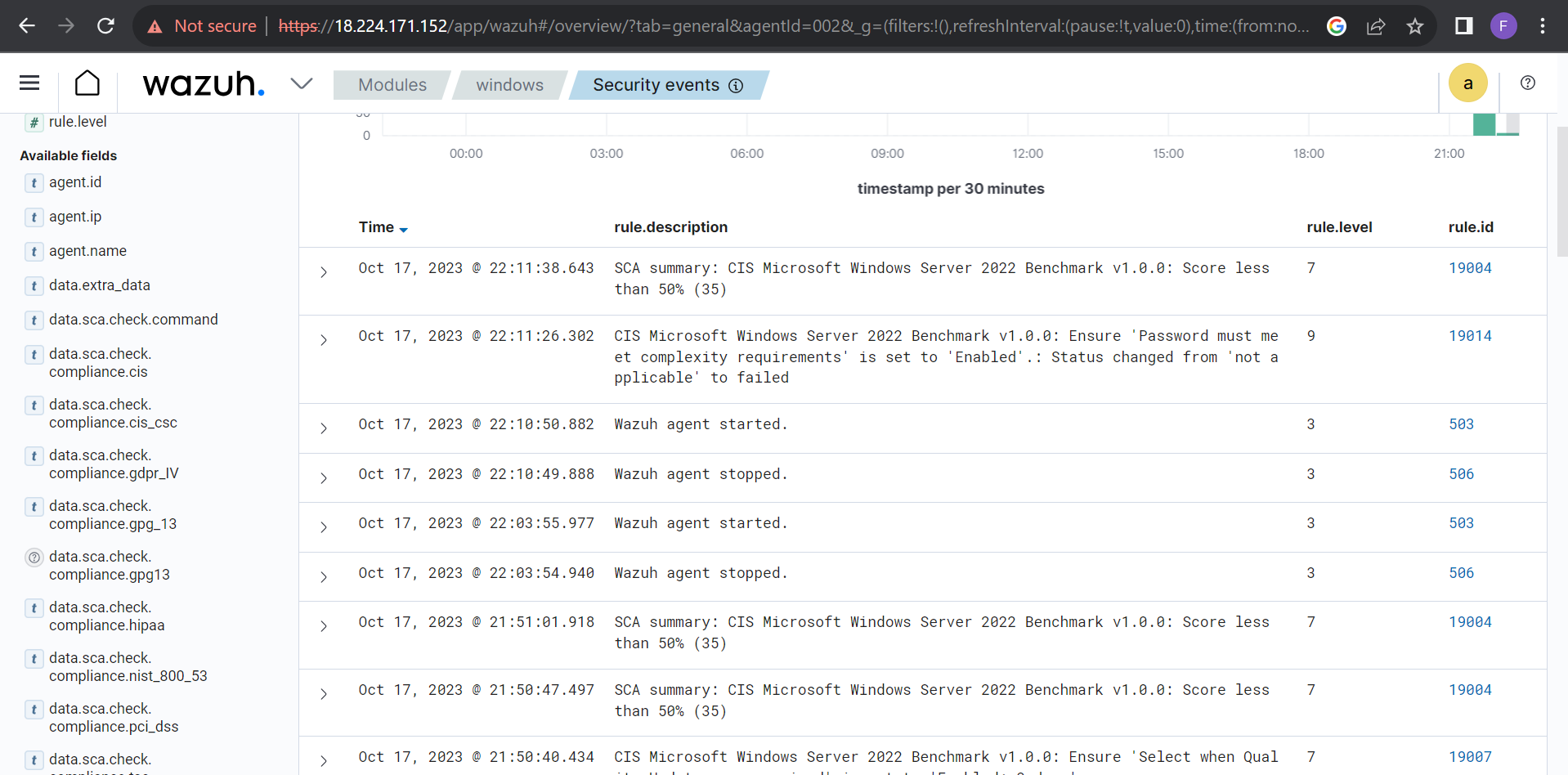Open the Wazuh hamburger navigation menu
1568x775 pixels.
pyautogui.click(x=29, y=83)
